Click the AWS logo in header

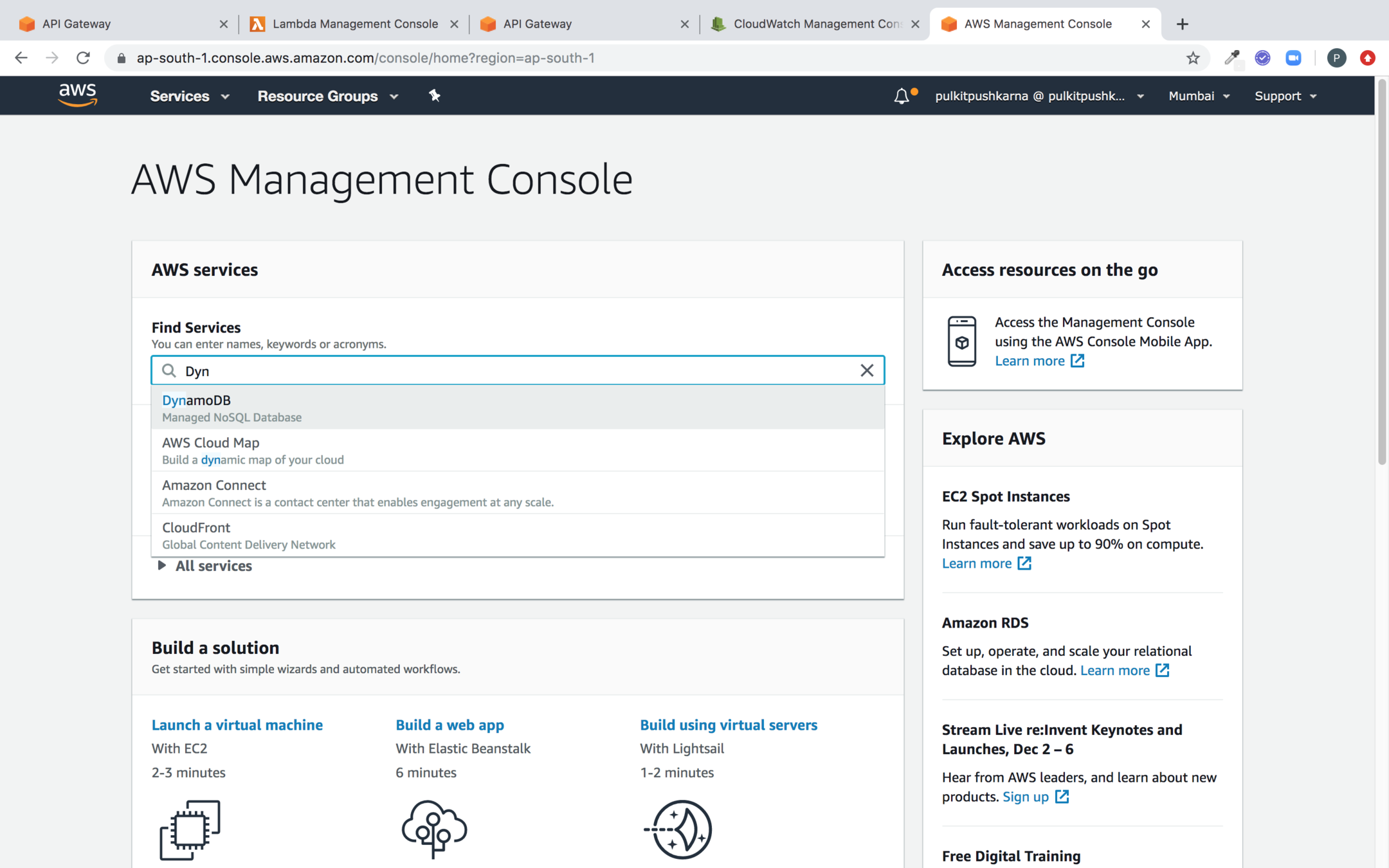pos(77,95)
